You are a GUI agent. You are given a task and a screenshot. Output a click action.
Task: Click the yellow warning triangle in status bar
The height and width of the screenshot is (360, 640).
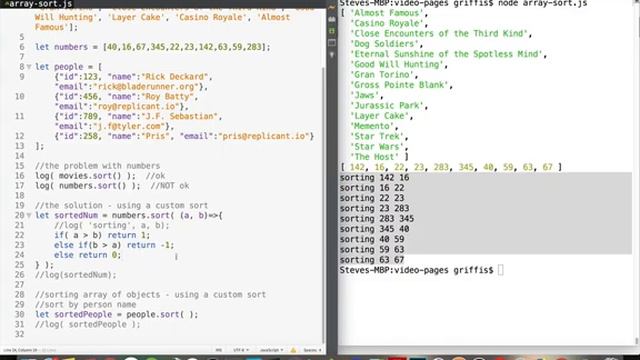[x=293, y=350]
